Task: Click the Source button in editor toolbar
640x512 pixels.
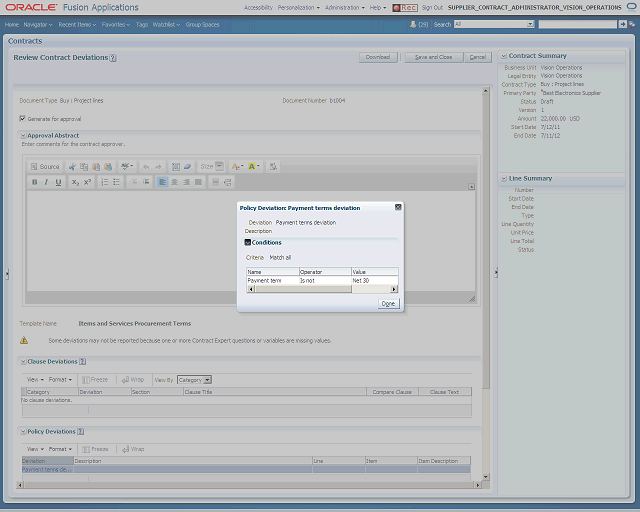Action: pyautogui.click(x=45, y=167)
